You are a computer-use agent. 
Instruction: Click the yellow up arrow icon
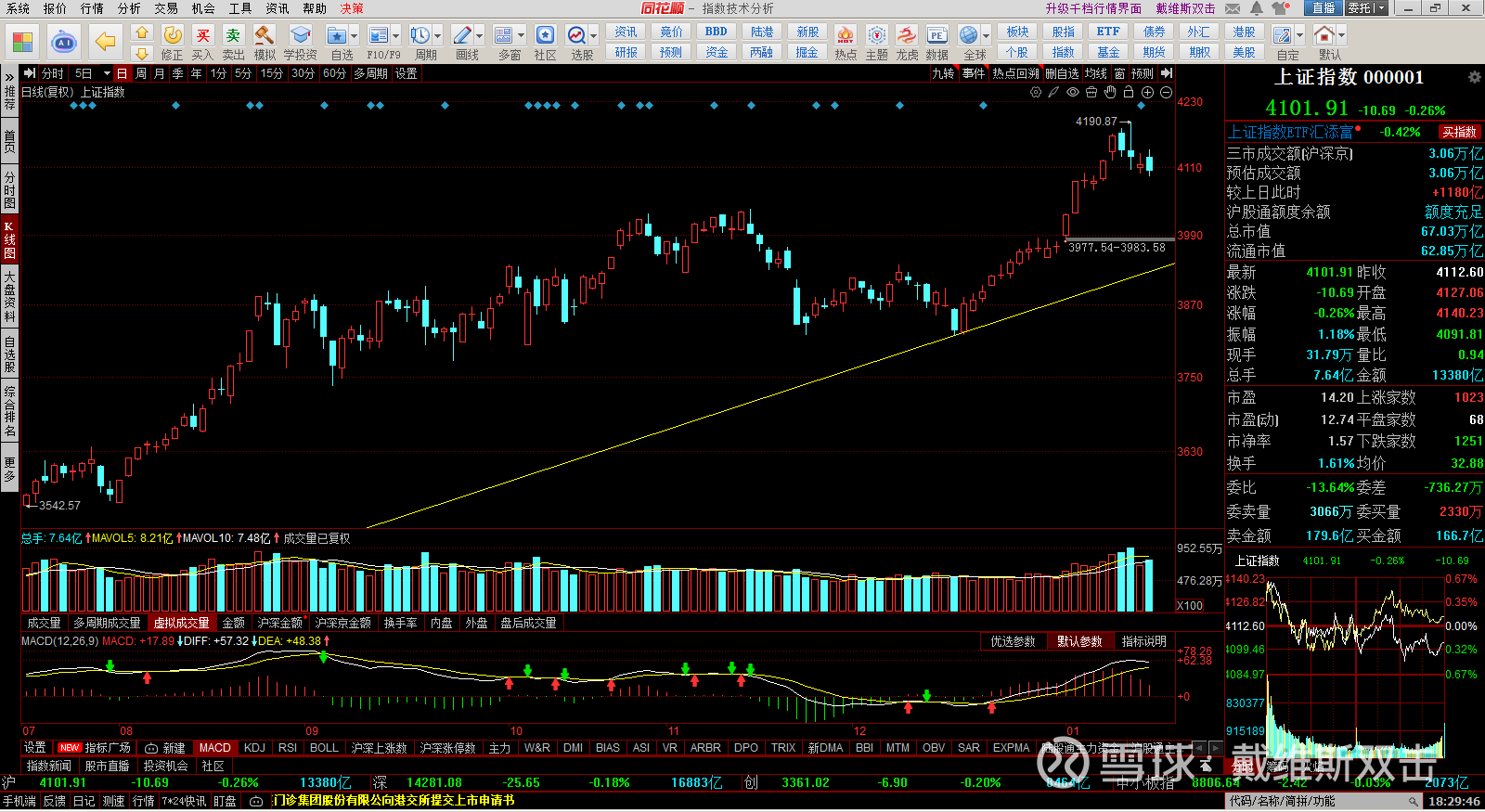click(142, 32)
